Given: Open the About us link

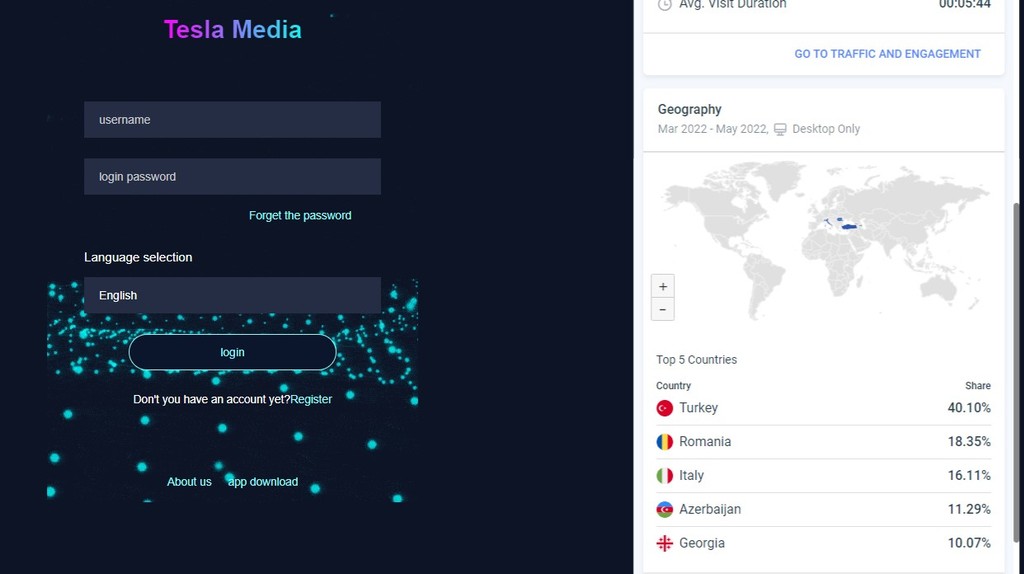Looking at the screenshot, I should (x=189, y=482).
